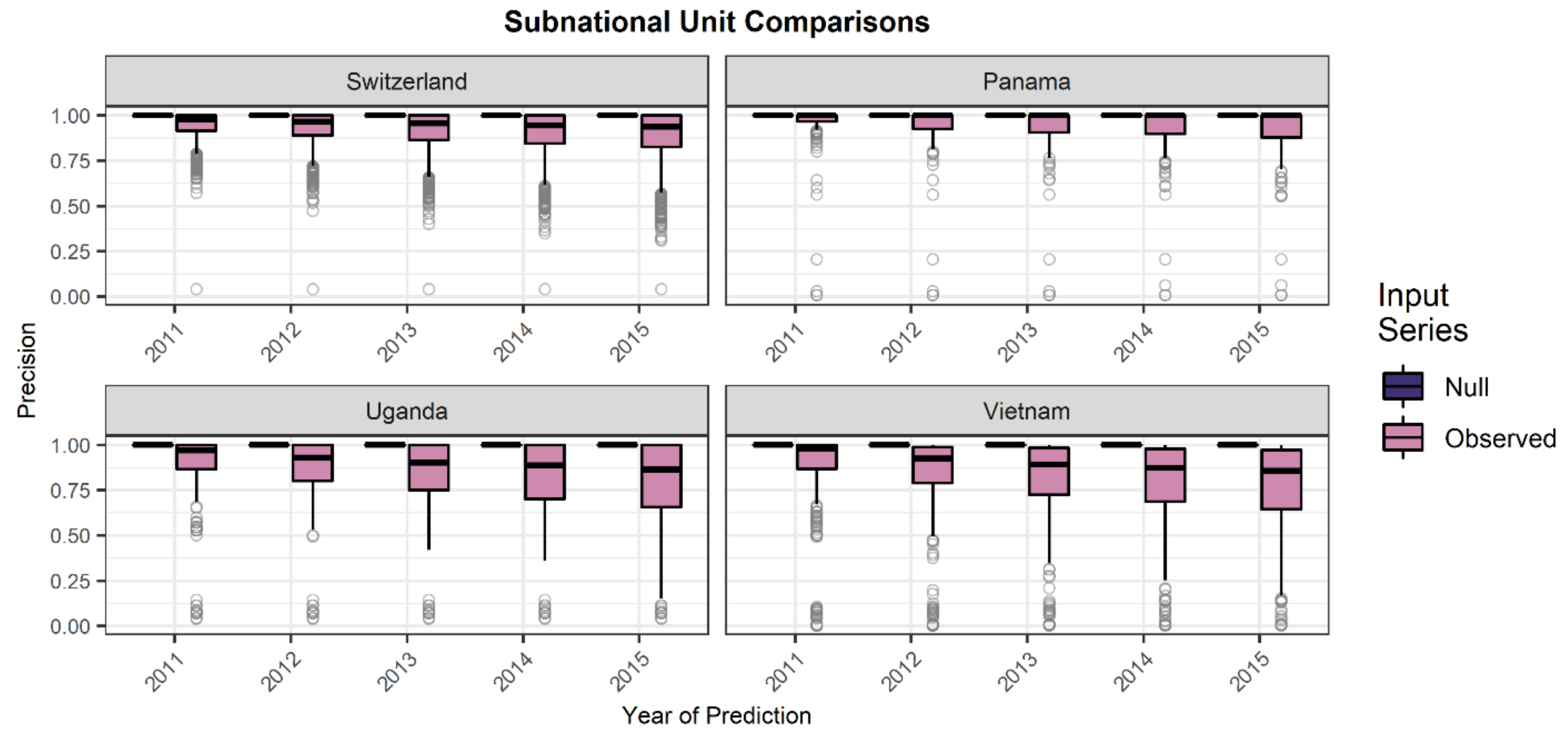Click the Precision y-axis label

pos(27,370)
